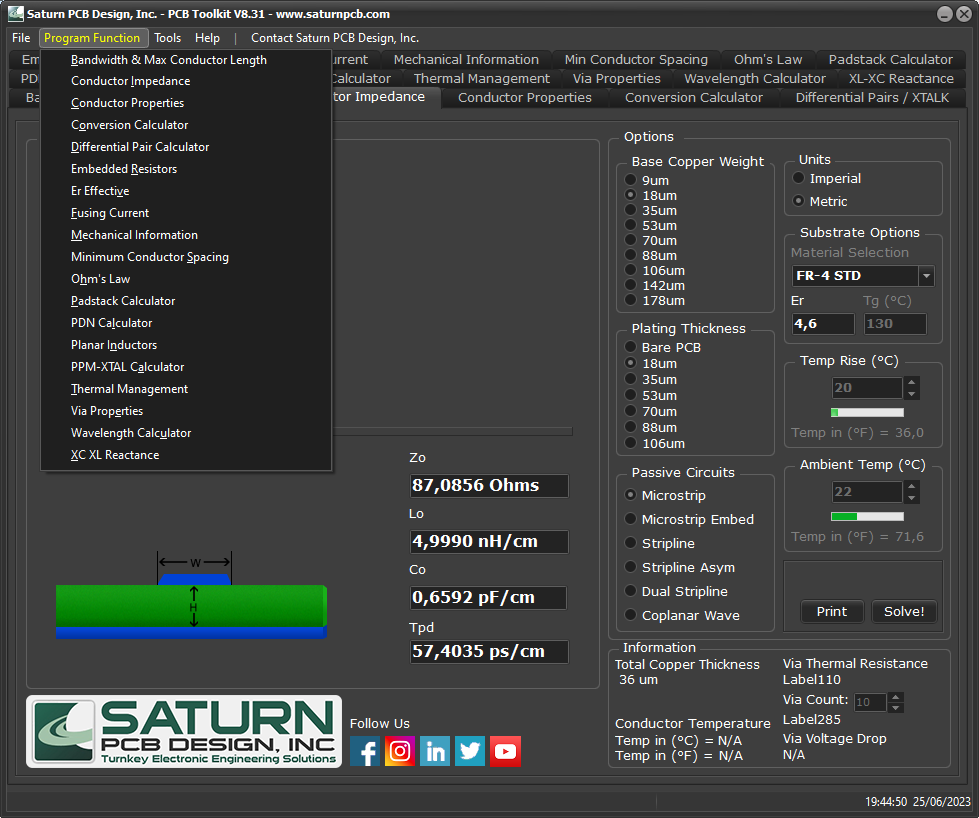The image size is (979, 818).
Task: Decrease Temp Rise value with down arrow
Action: tap(912, 393)
